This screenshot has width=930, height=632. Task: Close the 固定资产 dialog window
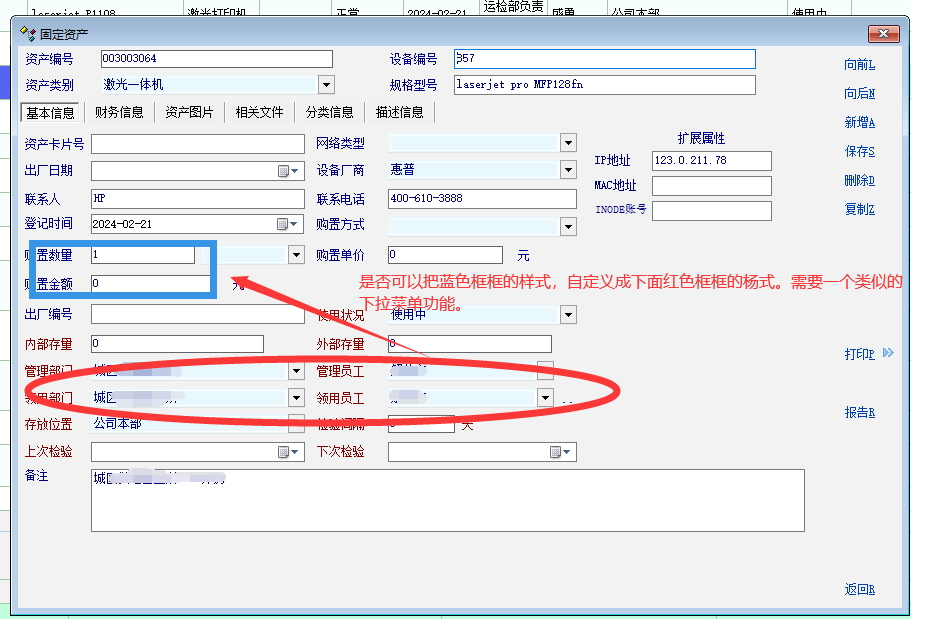click(x=883, y=35)
